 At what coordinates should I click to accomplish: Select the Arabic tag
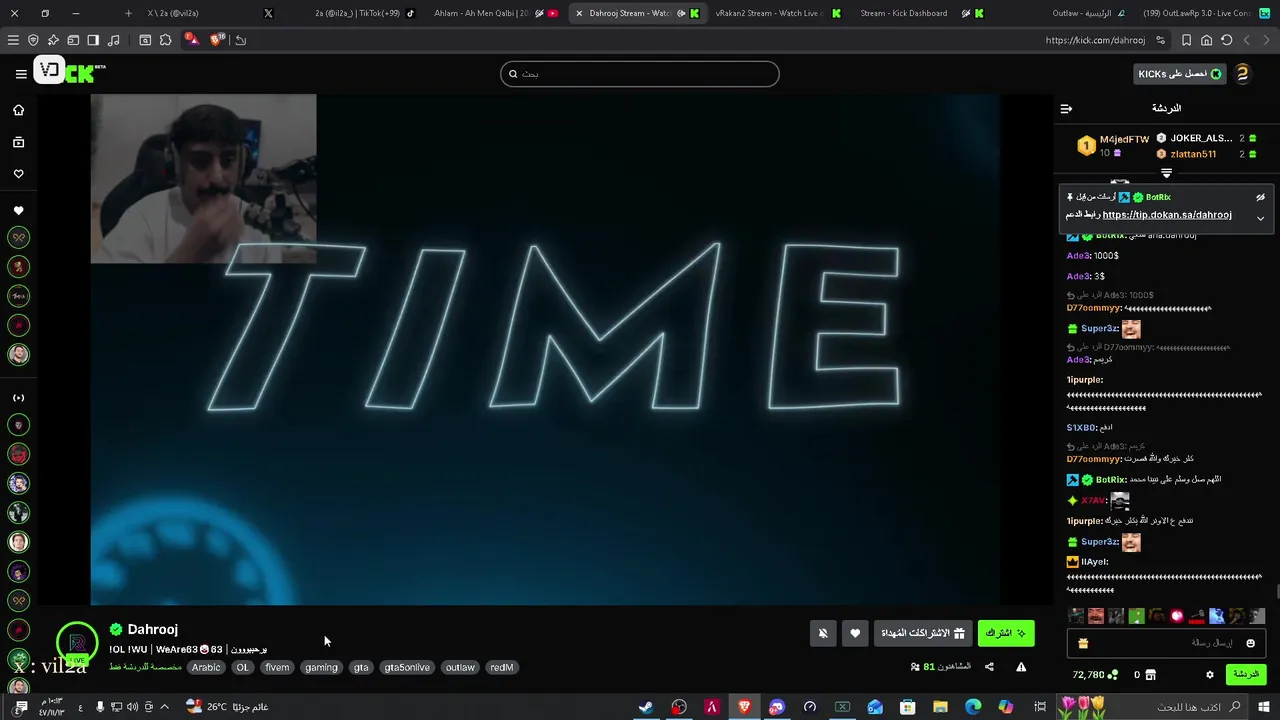pos(206,667)
